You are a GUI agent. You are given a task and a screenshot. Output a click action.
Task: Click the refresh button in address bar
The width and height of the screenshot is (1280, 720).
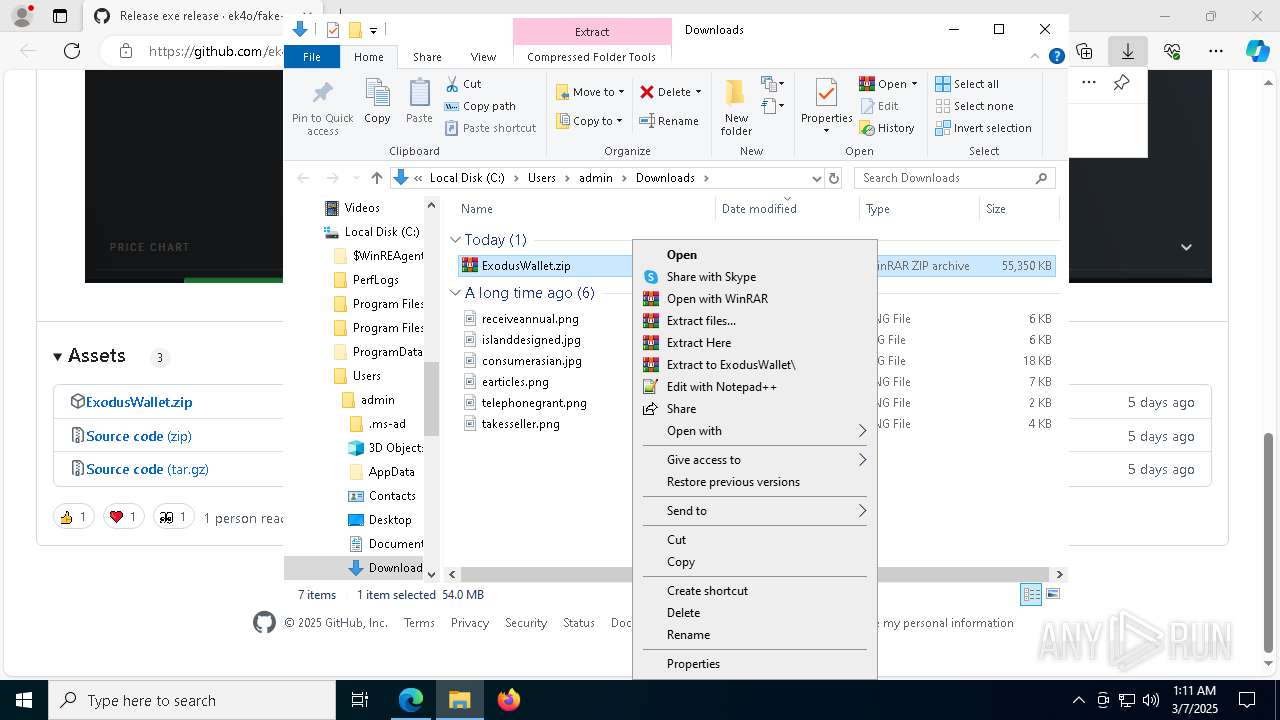click(x=835, y=178)
